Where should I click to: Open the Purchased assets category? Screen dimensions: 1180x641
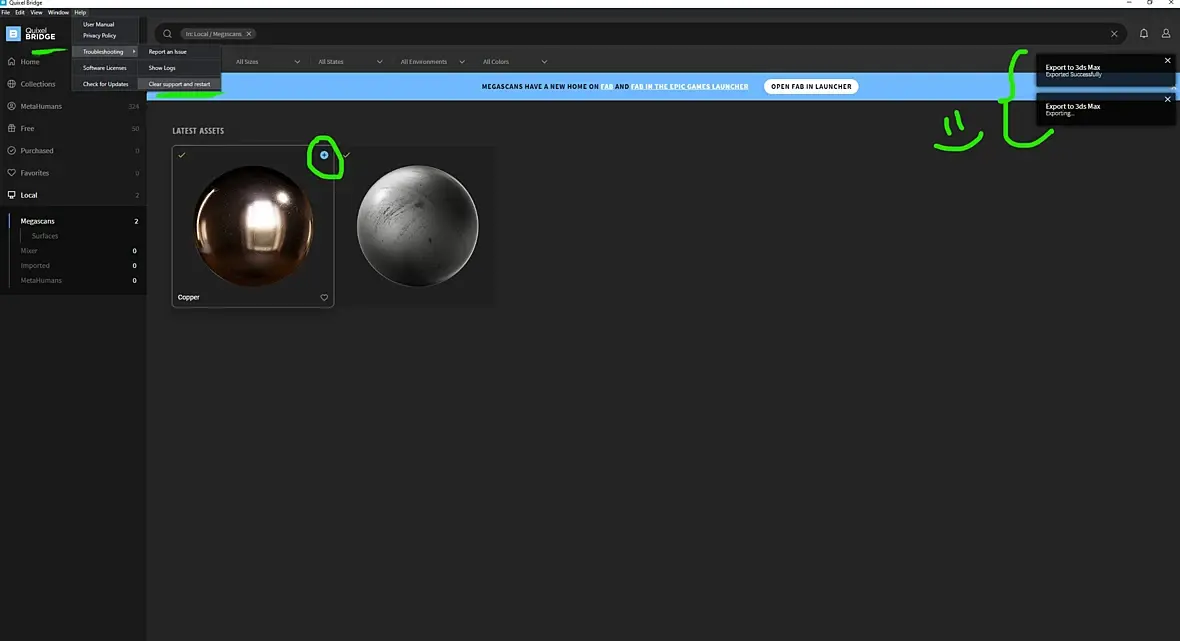pyautogui.click(x=73, y=150)
